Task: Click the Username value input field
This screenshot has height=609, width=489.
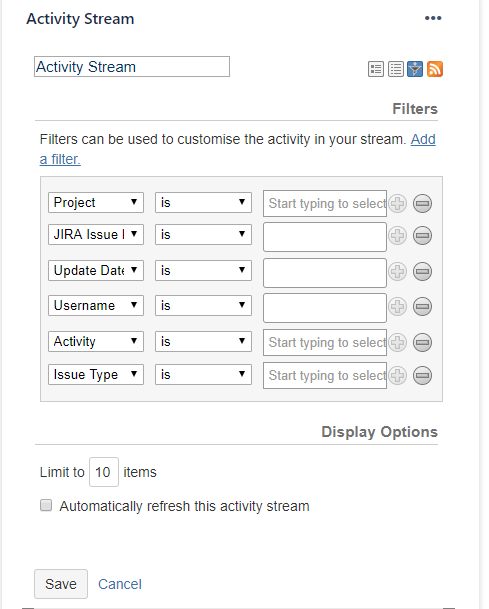Action: pos(325,308)
